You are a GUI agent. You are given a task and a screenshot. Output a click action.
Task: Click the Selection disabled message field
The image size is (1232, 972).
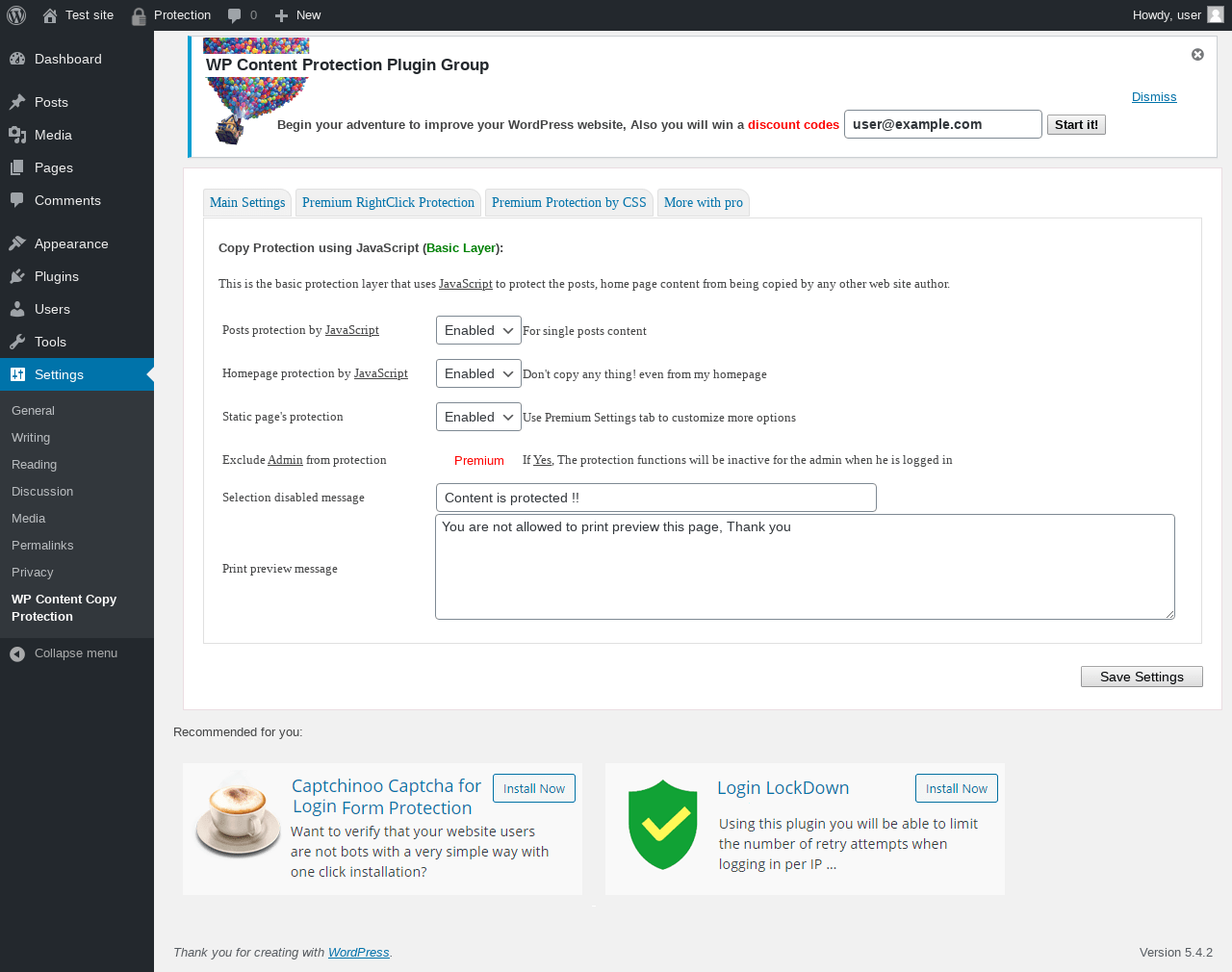656,498
